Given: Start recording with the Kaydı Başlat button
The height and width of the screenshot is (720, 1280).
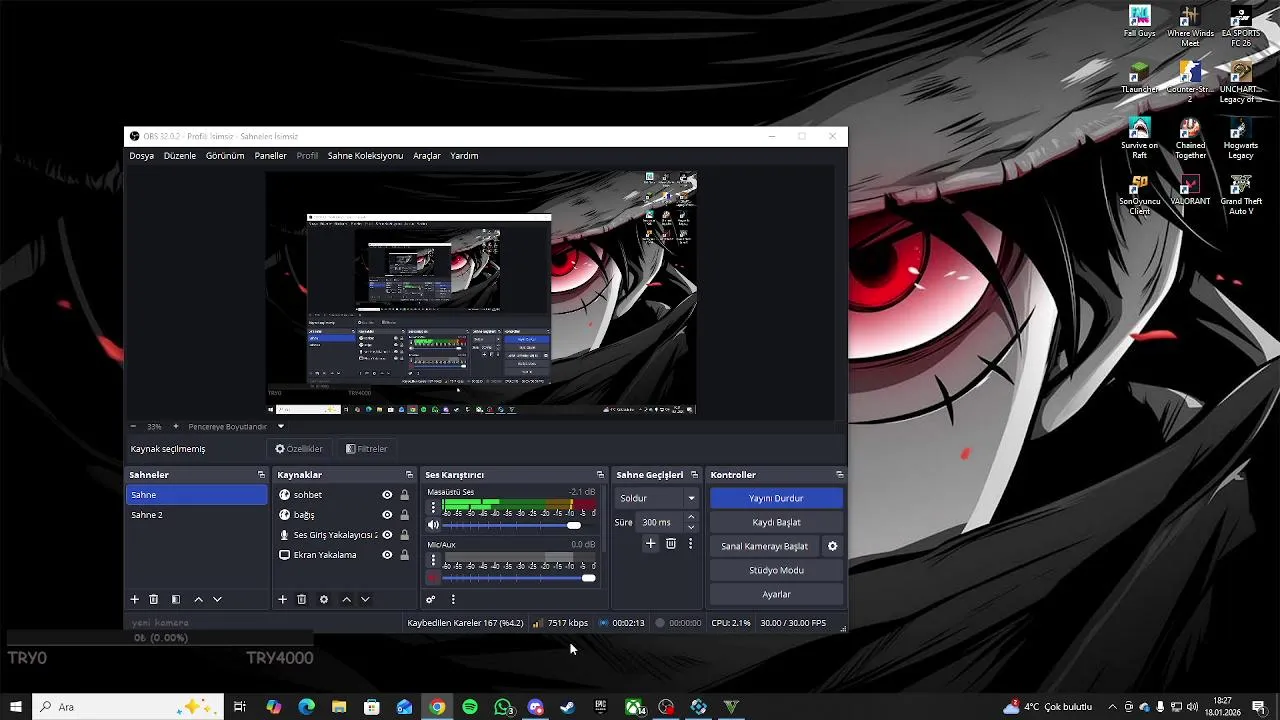Looking at the screenshot, I should 776,522.
